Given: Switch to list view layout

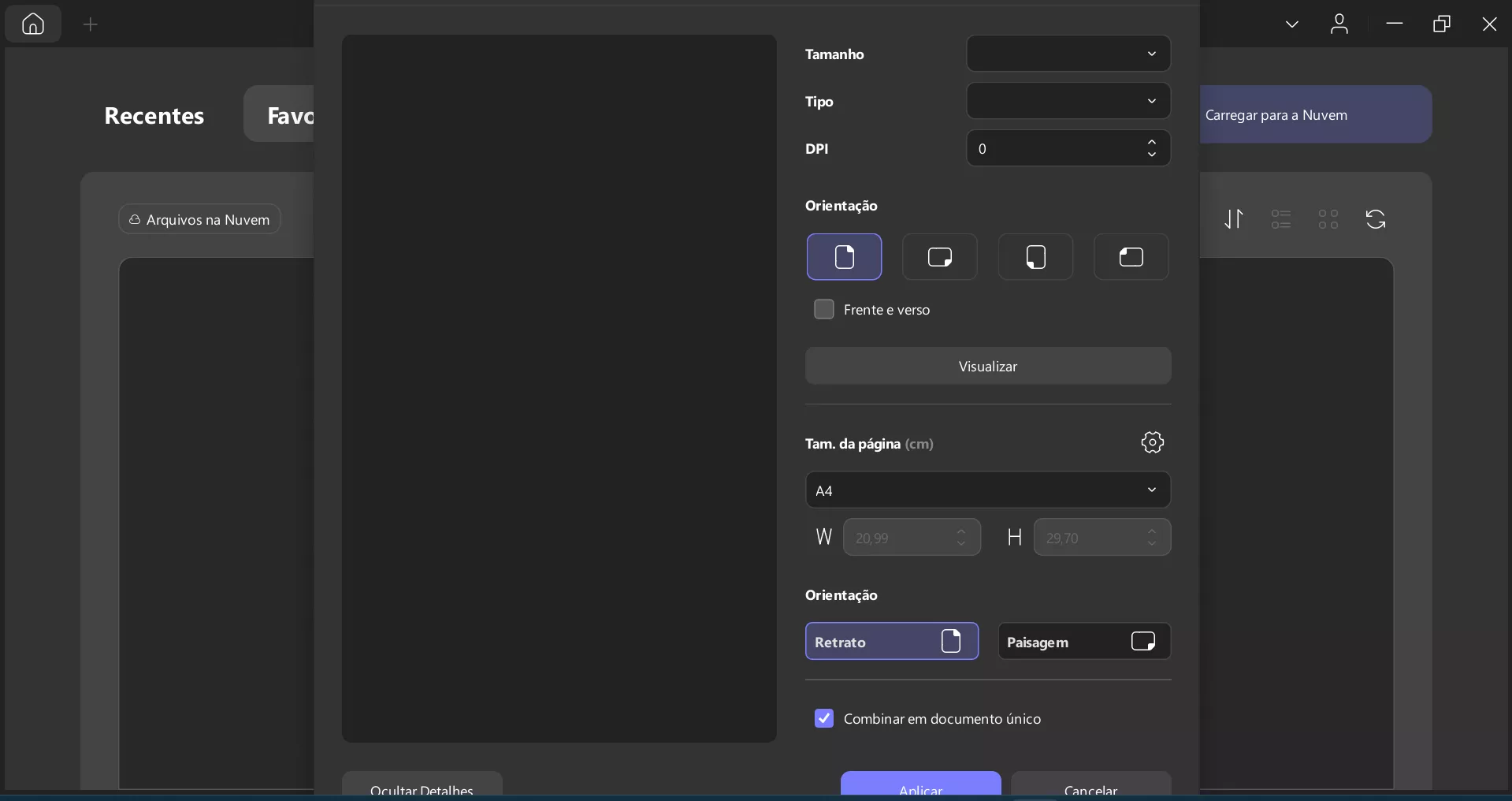Looking at the screenshot, I should coord(1281,219).
